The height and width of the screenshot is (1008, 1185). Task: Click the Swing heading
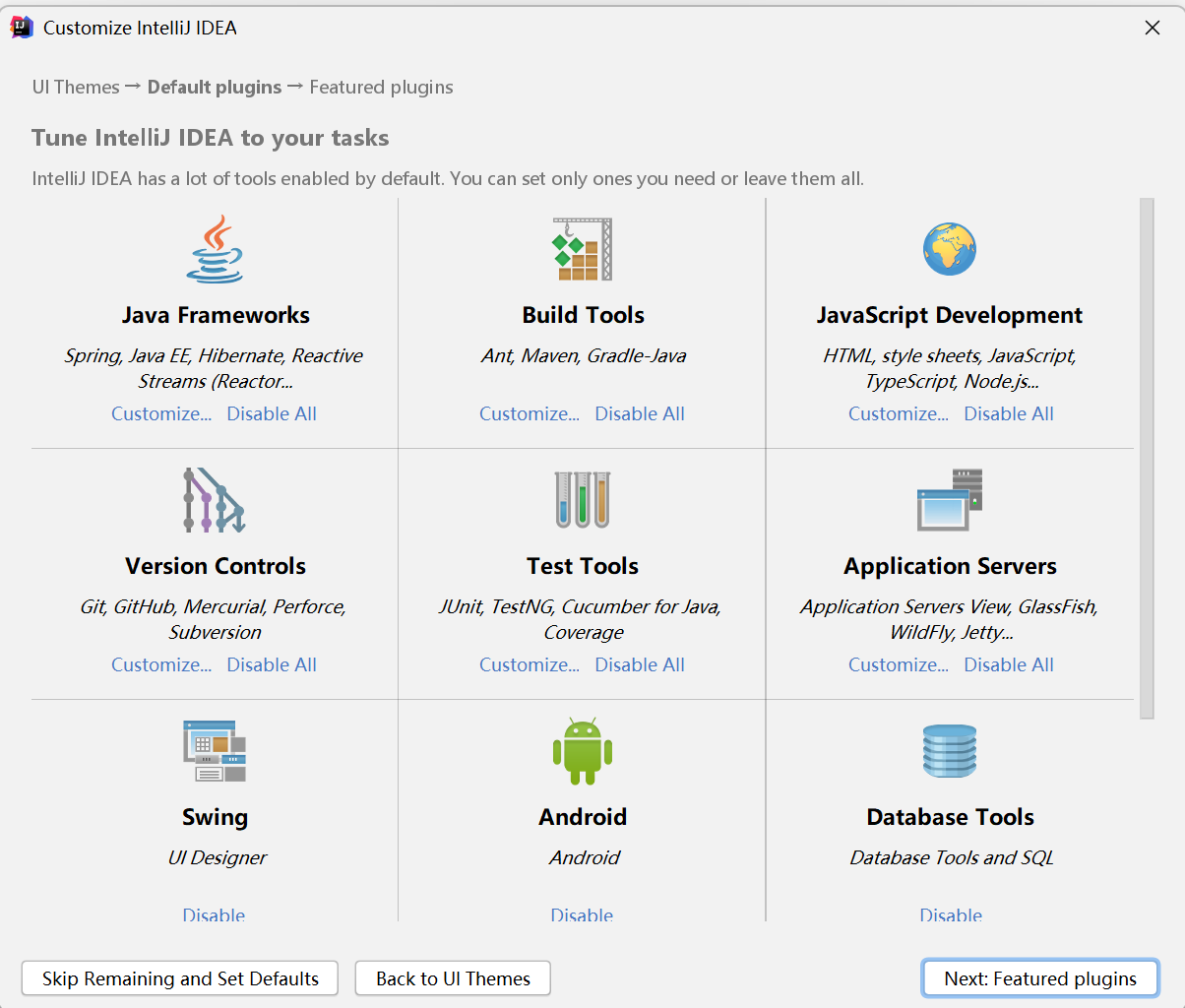(x=215, y=817)
